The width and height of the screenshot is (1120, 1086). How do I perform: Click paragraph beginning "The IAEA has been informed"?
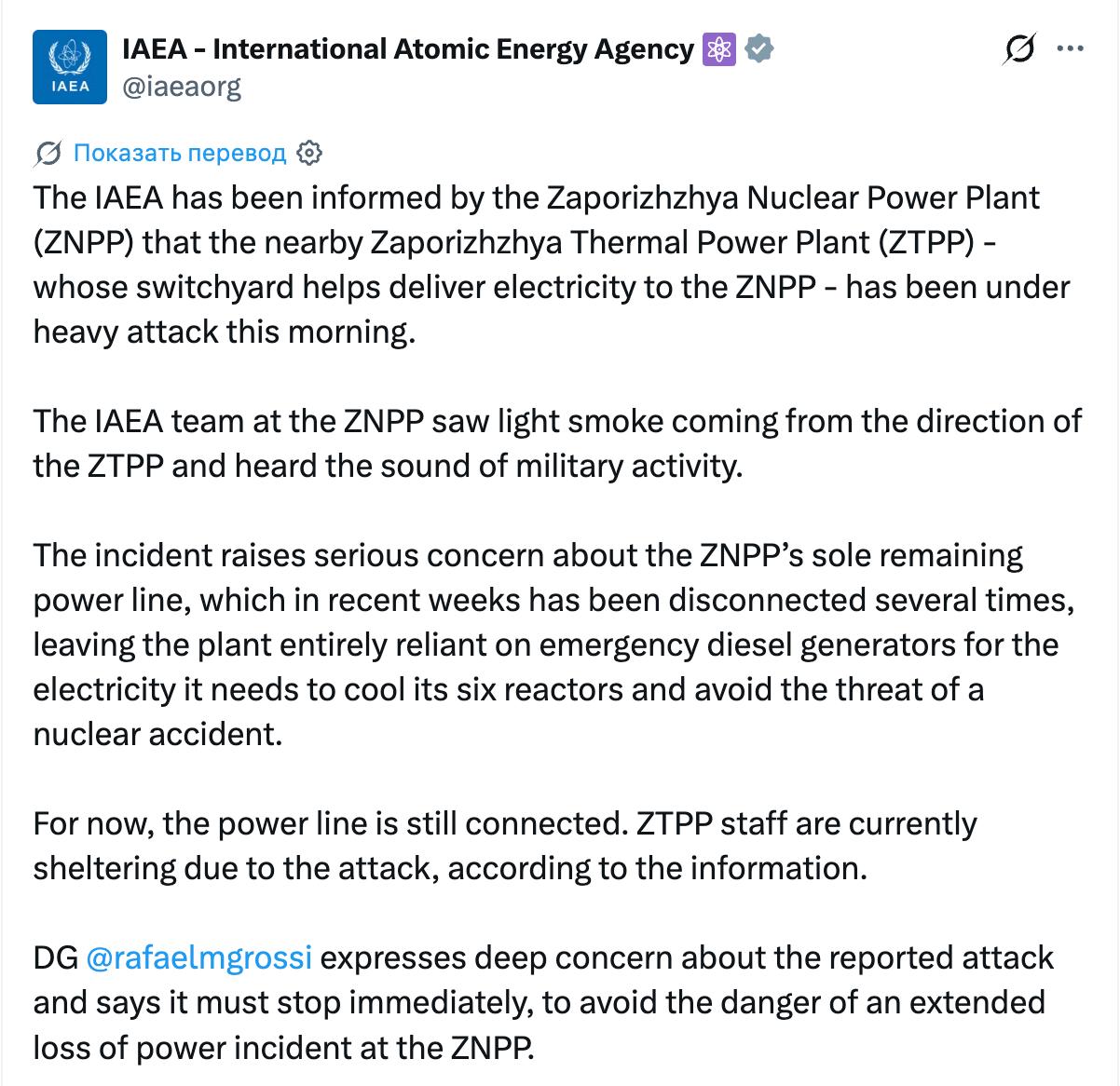(x=552, y=265)
